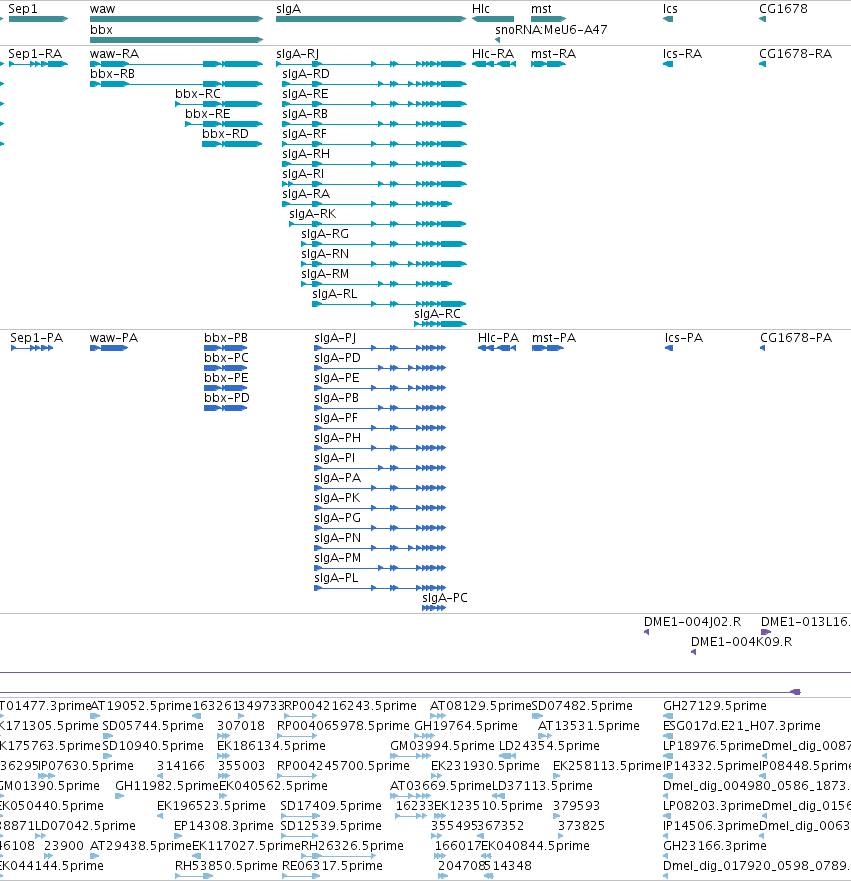Select transcript slgA-RG
The height and width of the screenshot is (881, 851).
384,244
